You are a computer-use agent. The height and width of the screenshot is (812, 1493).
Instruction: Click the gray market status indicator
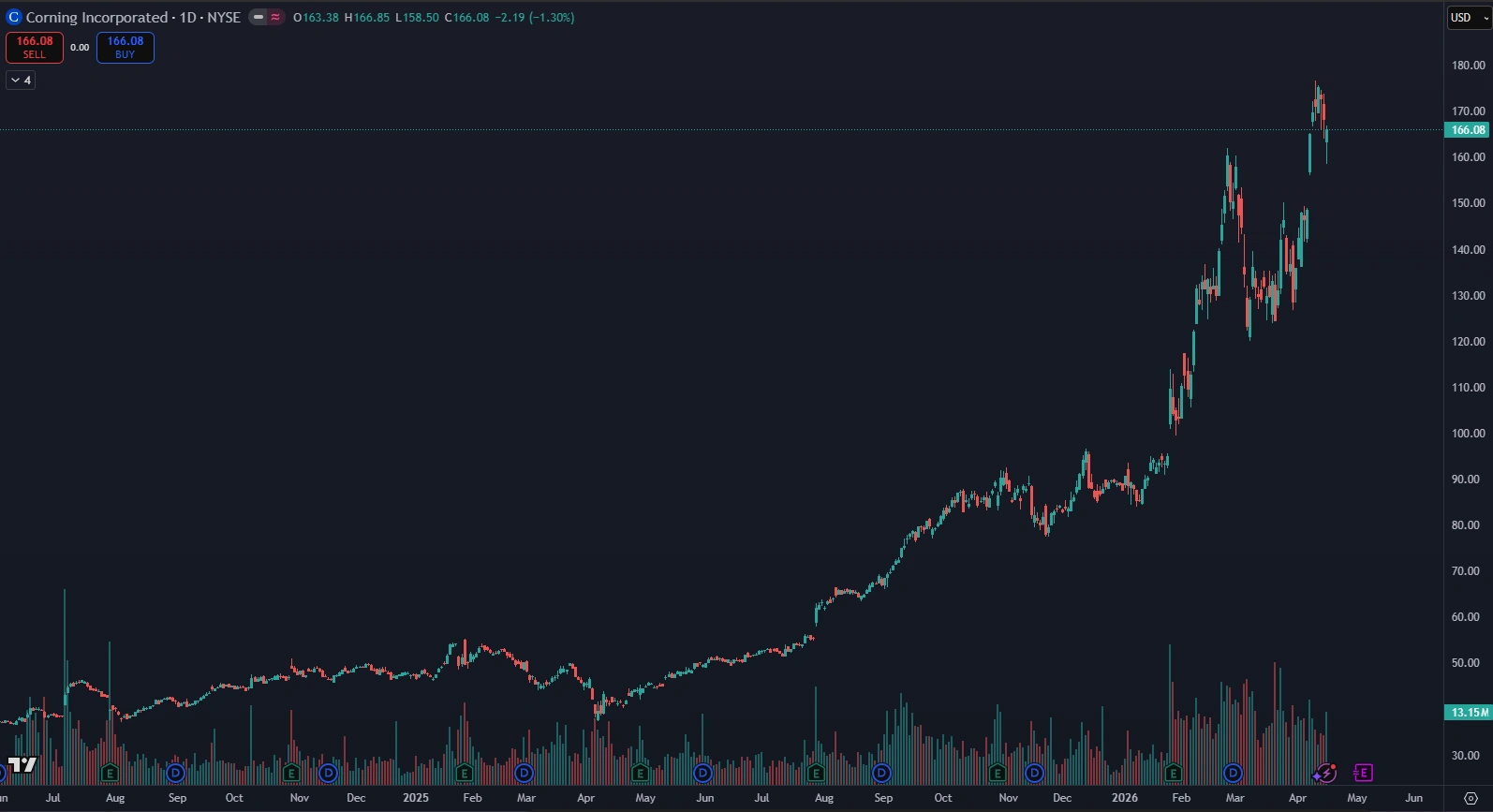point(259,17)
